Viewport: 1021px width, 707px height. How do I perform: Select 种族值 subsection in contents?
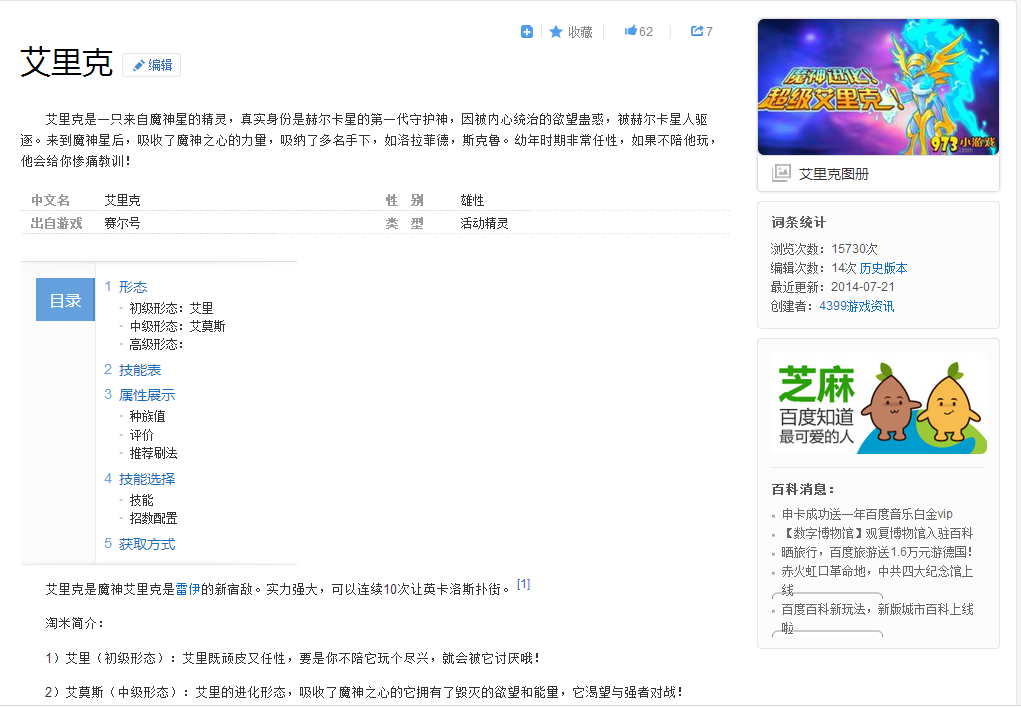click(x=147, y=416)
